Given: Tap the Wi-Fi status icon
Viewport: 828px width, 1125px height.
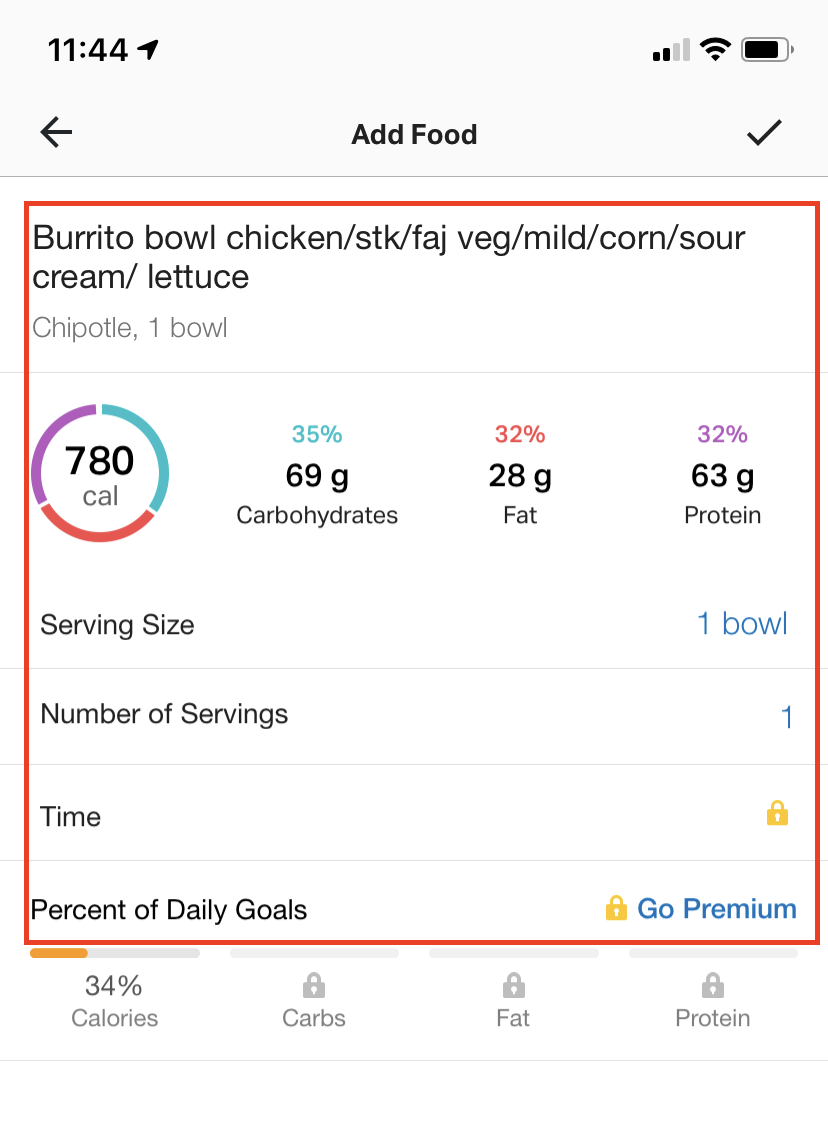Looking at the screenshot, I should pyautogui.click(x=715, y=50).
